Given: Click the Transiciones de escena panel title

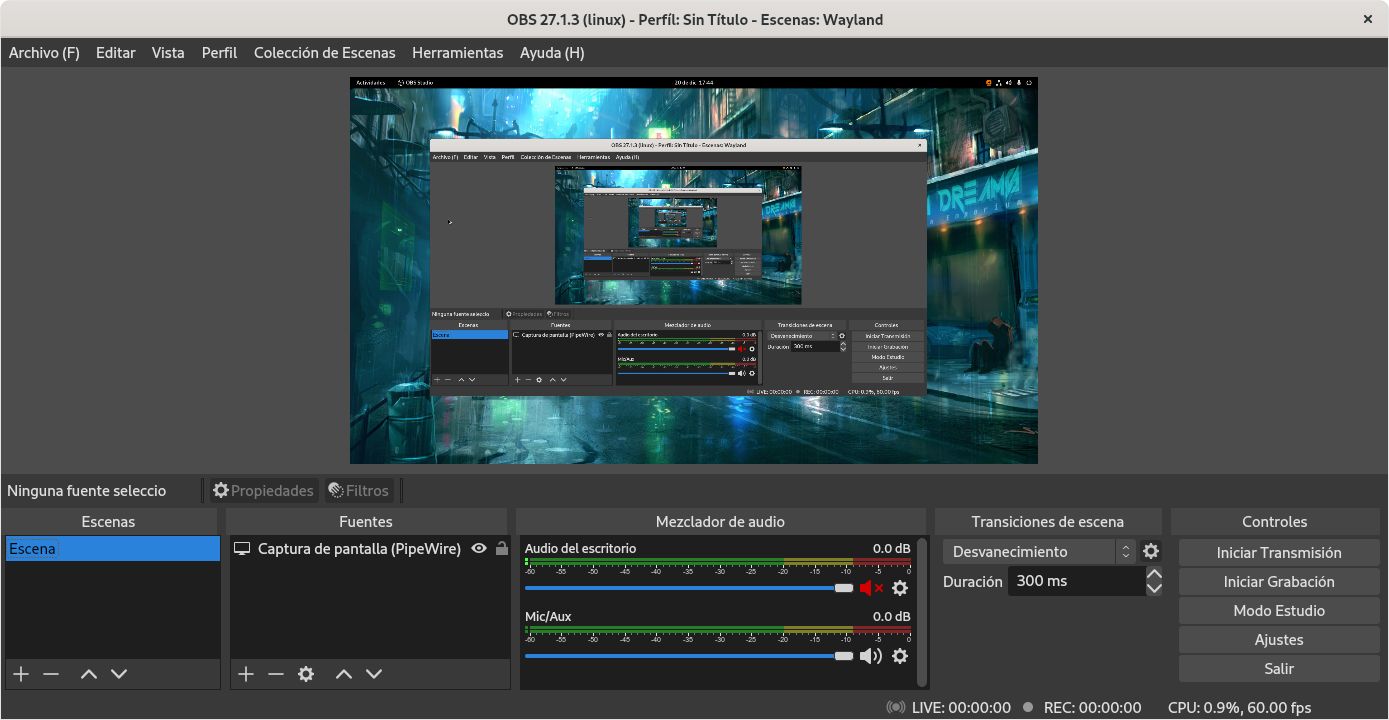Looking at the screenshot, I should [x=1048, y=521].
